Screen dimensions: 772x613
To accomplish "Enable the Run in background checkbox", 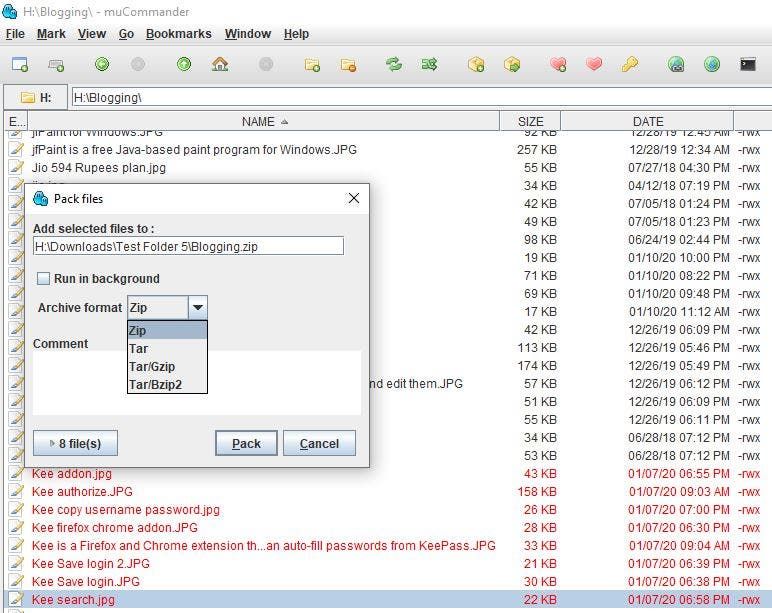I will (x=43, y=279).
